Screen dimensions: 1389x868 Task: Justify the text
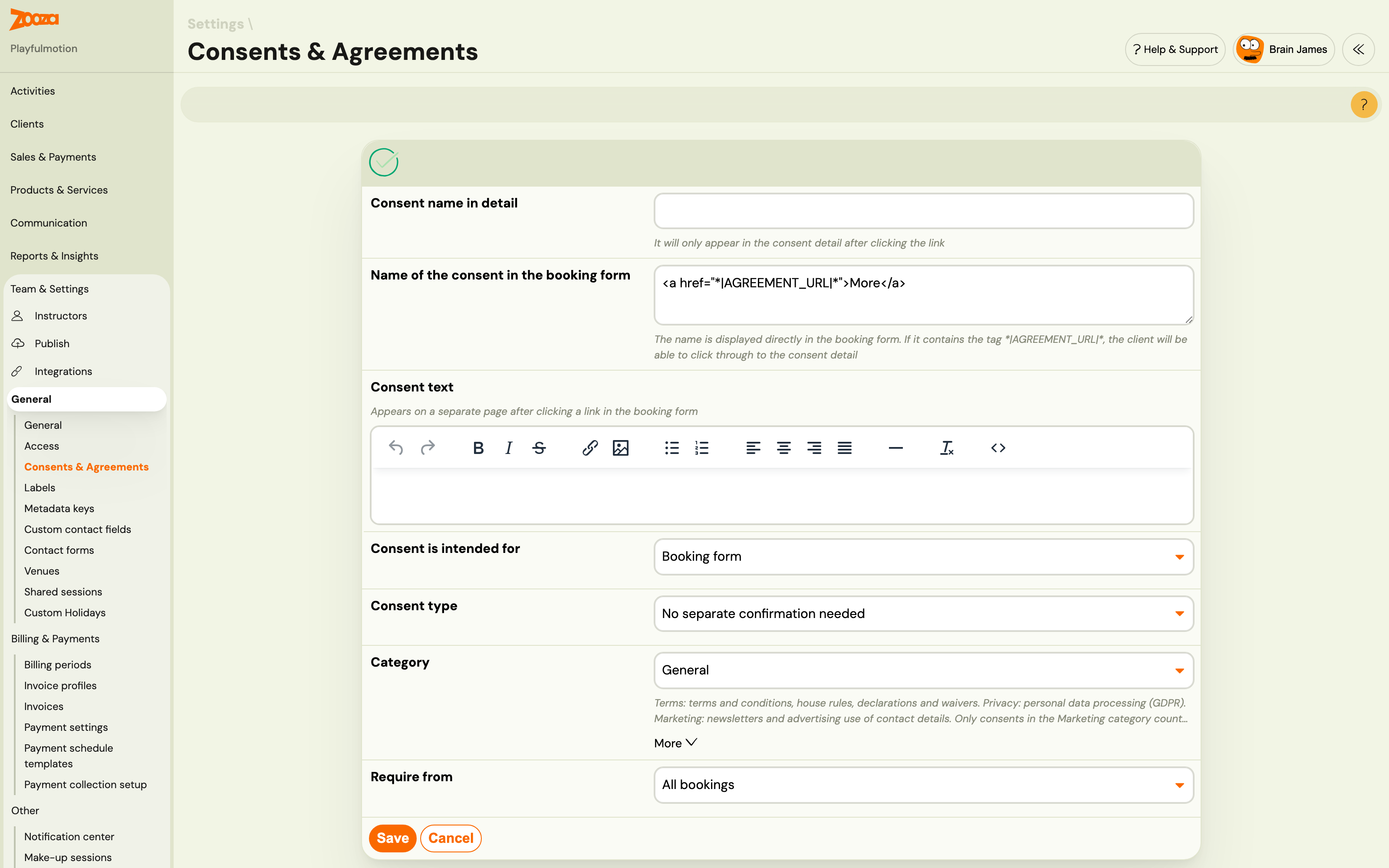point(844,448)
